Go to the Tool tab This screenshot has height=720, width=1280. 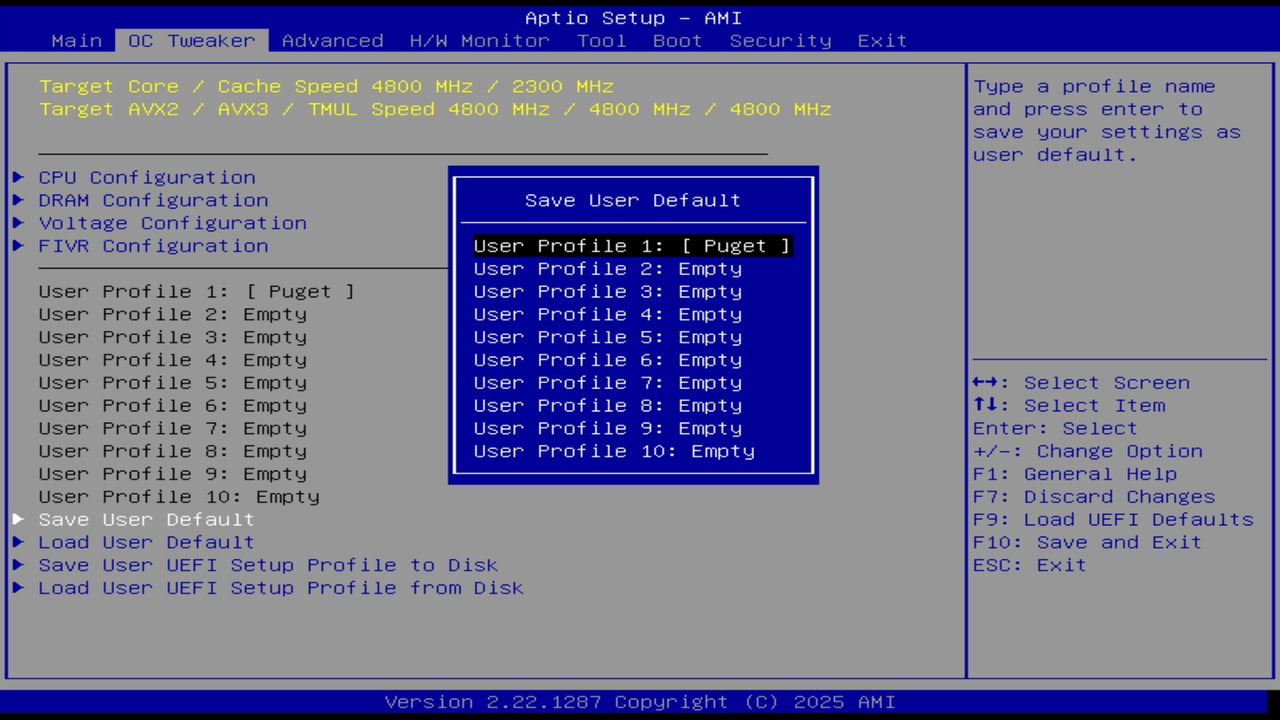click(x=602, y=41)
